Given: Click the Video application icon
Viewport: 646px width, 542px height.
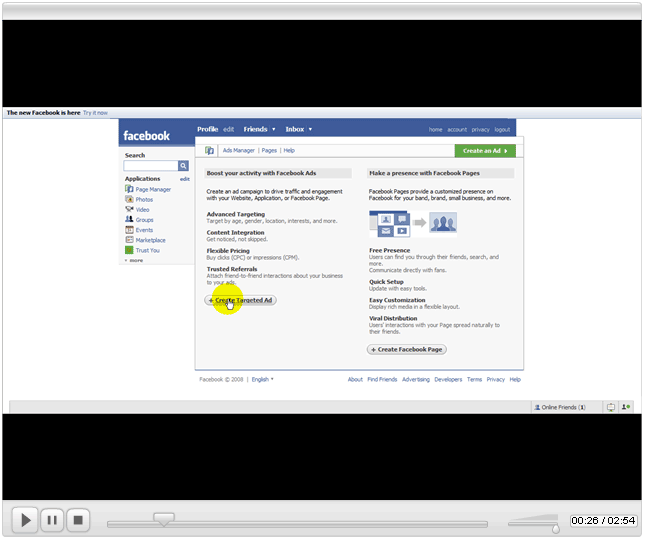Looking at the screenshot, I should pyautogui.click(x=130, y=210).
